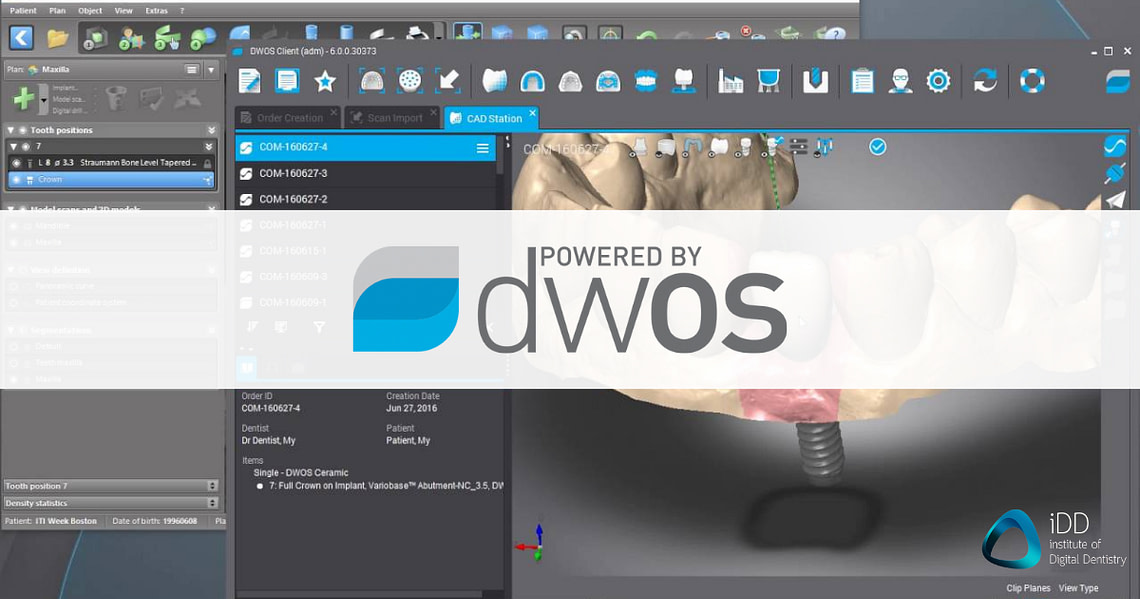Open the Extras menu
1140x599 pixels.
[x=156, y=10]
